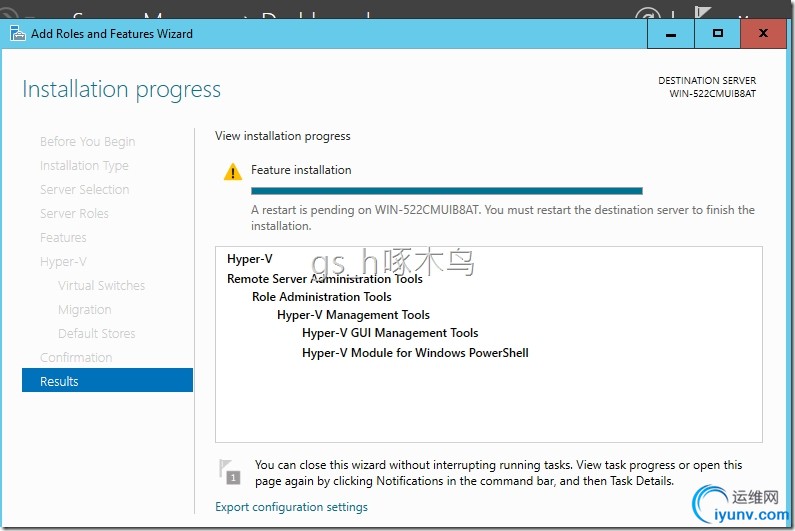The height and width of the screenshot is (531, 795).
Task: Click the feature installation progress bar
Action: (x=447, y=191)
